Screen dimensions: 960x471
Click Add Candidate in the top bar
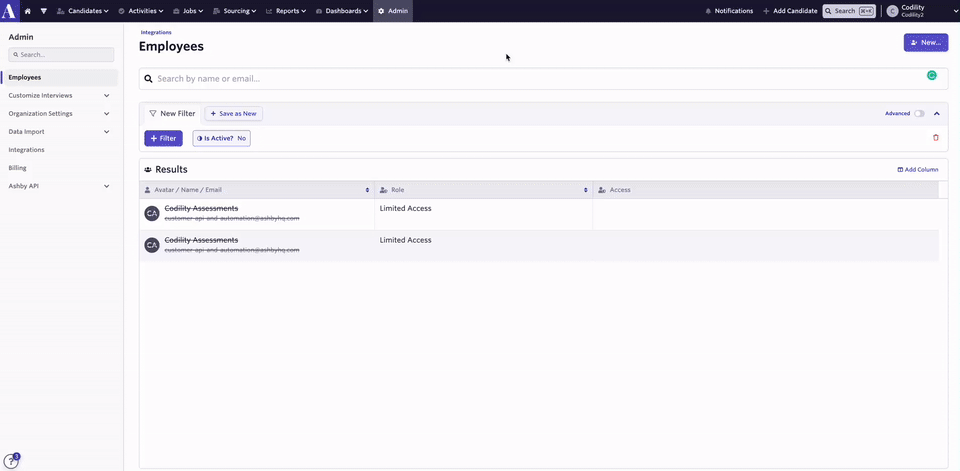point(790,11)
